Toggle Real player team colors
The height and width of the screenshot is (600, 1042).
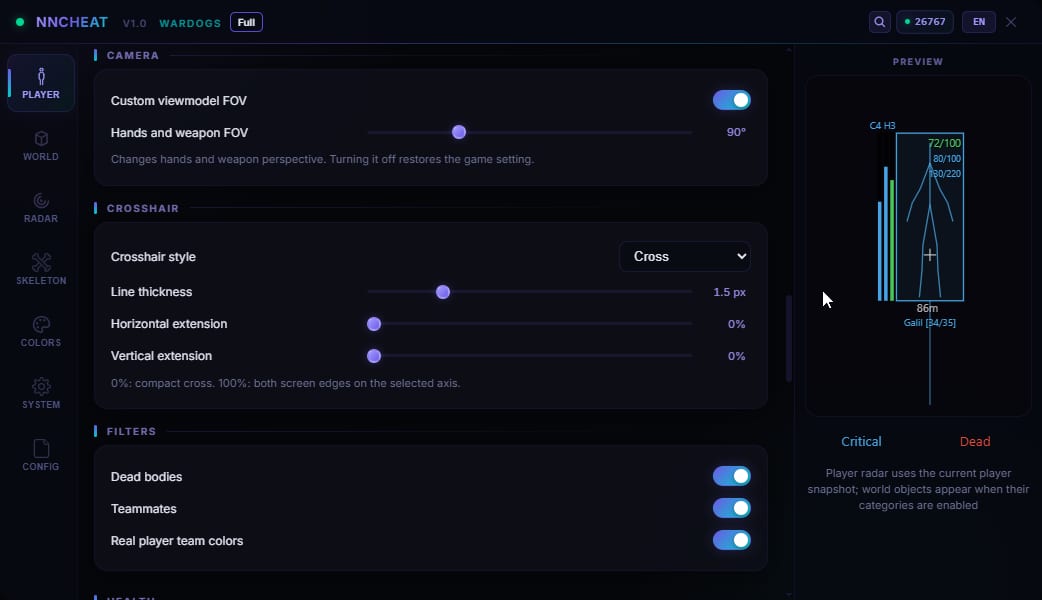[732, 540]
